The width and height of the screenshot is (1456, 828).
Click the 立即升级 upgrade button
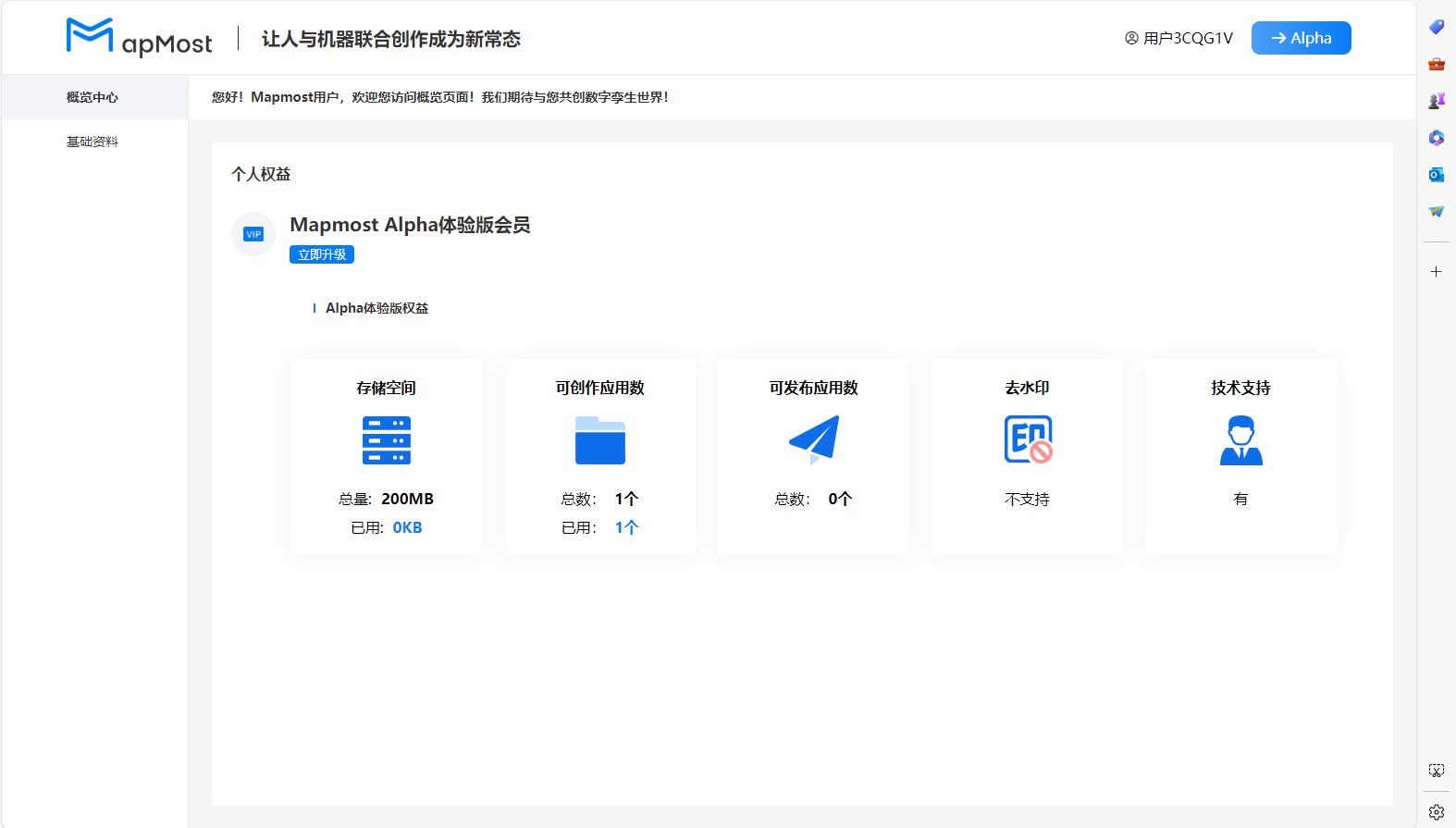322,254
